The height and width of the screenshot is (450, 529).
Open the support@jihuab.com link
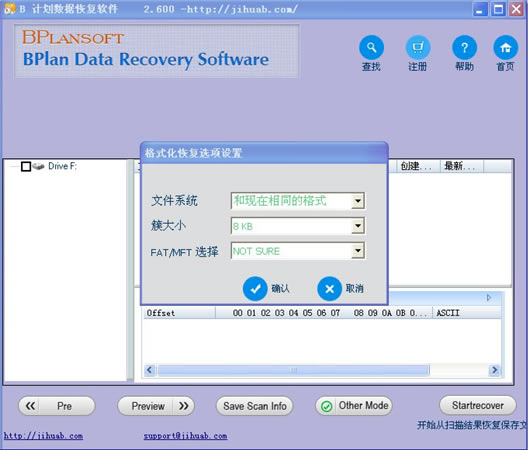coord(186,436)
